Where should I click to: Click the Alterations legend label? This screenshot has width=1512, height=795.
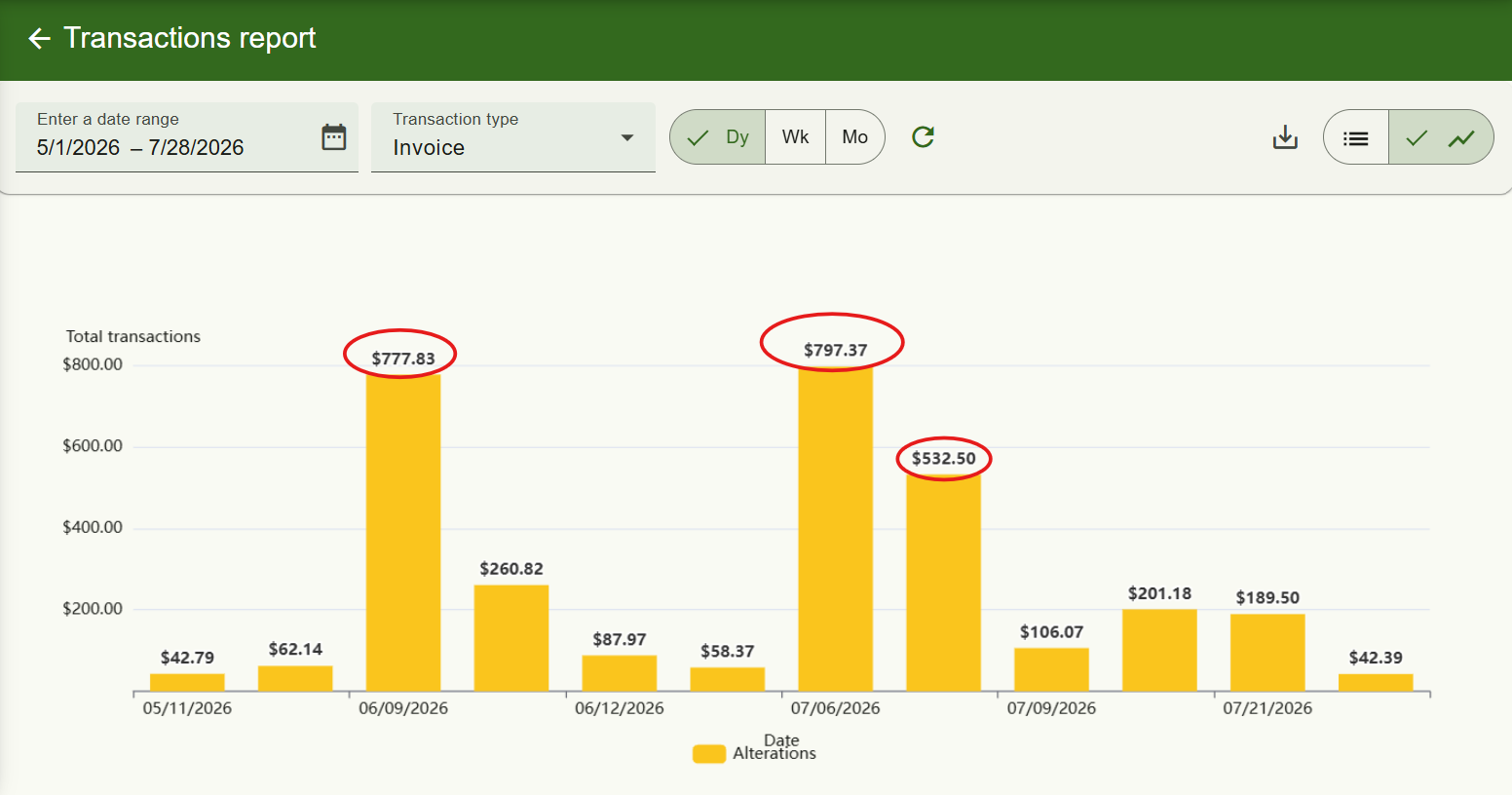point(775,753)
